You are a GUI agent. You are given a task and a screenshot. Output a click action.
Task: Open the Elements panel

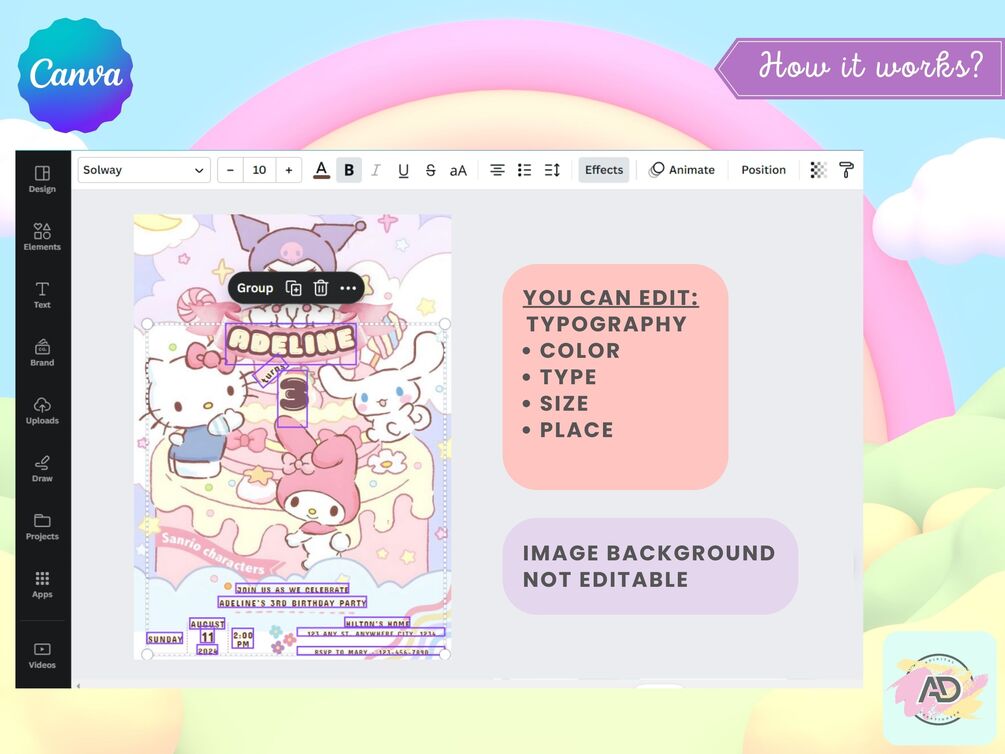42,237
